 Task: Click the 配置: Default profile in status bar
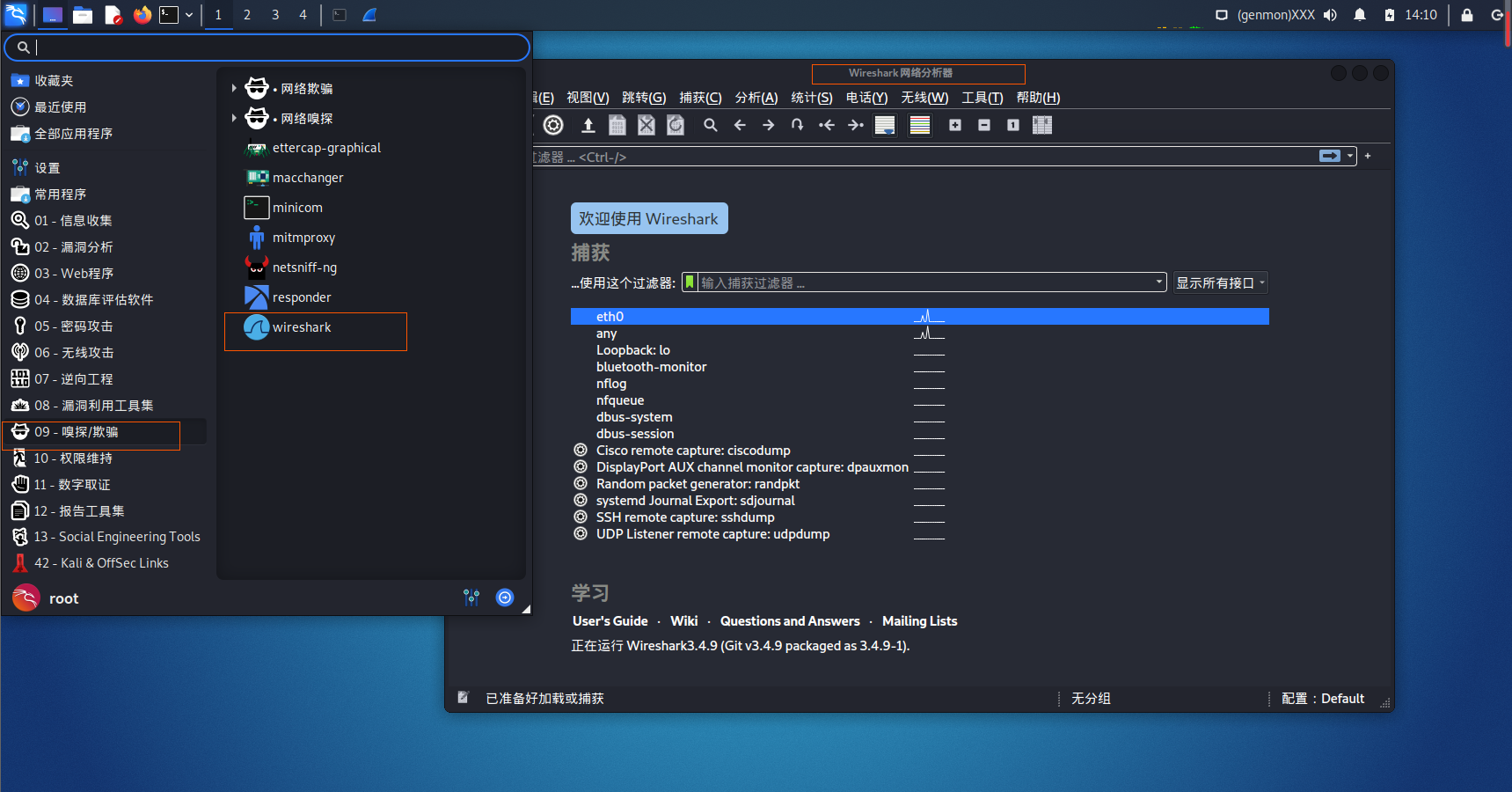(1323, 699)
